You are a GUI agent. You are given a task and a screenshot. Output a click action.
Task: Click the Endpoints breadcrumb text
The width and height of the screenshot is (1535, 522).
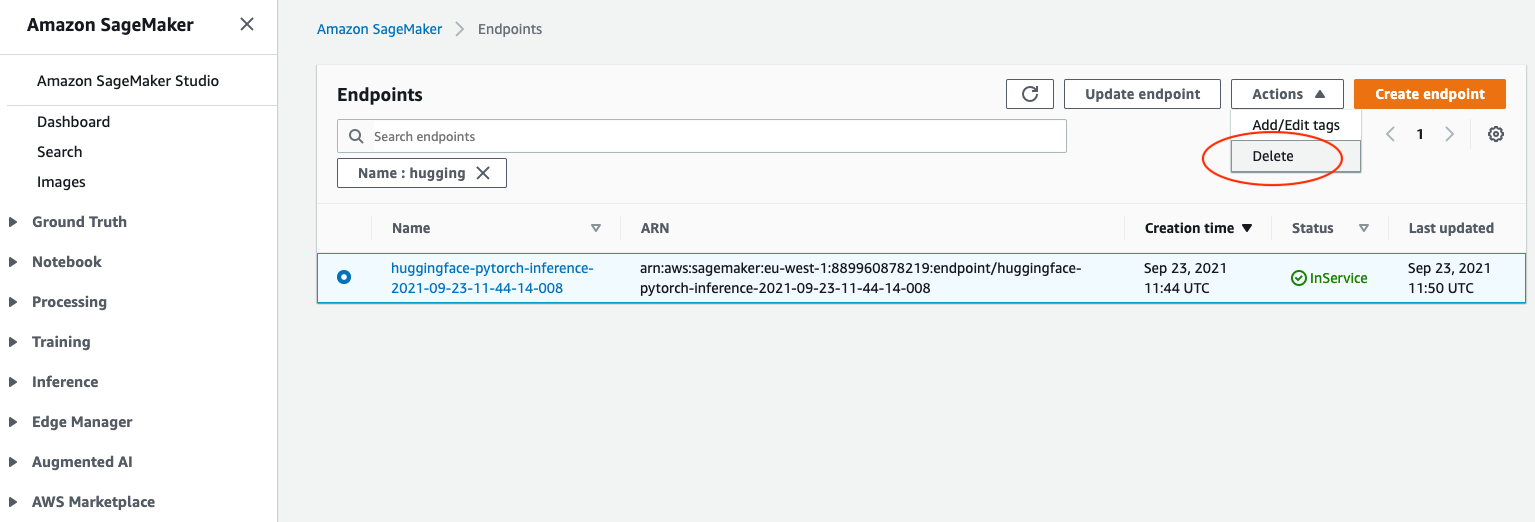[510, 29]
